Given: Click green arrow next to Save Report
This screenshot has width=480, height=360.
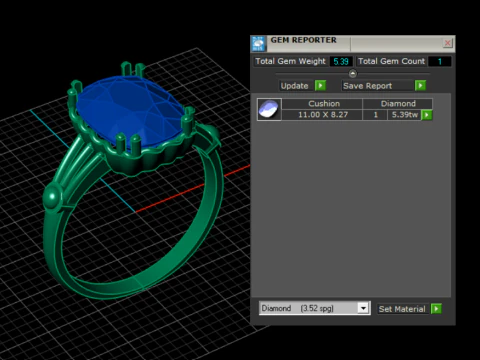Looking at the screenshot, I should [420, 86].
